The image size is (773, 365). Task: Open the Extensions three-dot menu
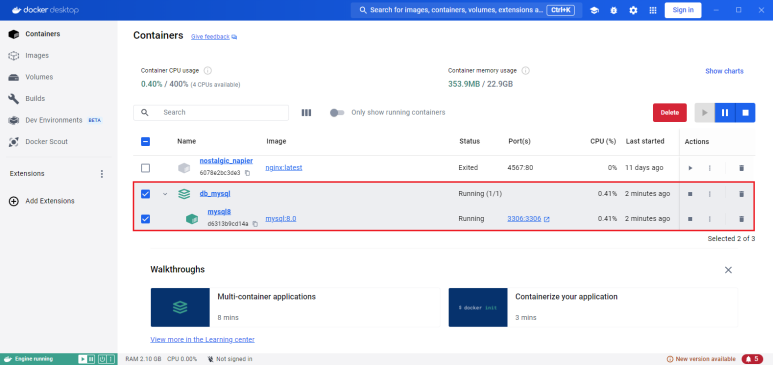102,174
